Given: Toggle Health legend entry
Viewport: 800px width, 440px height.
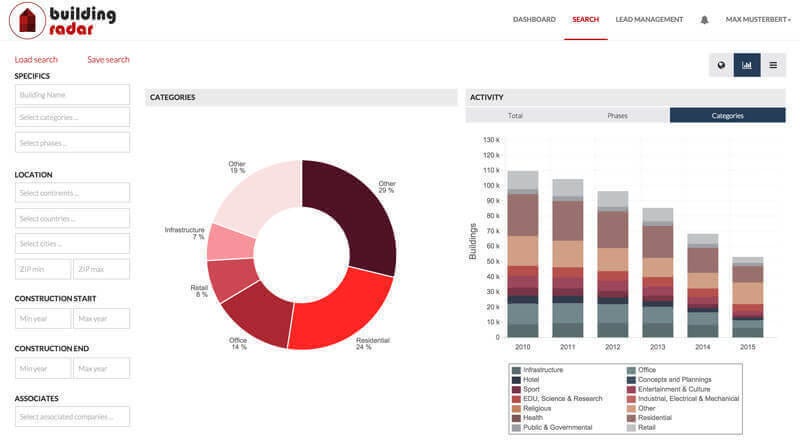Looking at the screenshot, I should click(x=528, y=418).
